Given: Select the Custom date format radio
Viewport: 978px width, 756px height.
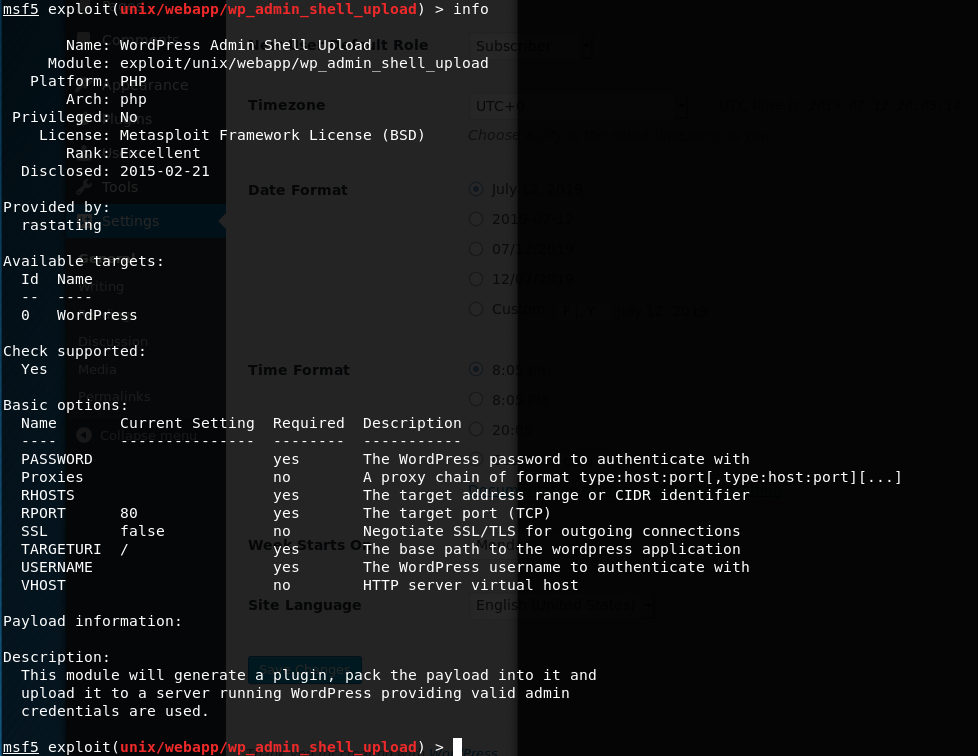Looking at the screenshot, I should click(x=476, y=309).
